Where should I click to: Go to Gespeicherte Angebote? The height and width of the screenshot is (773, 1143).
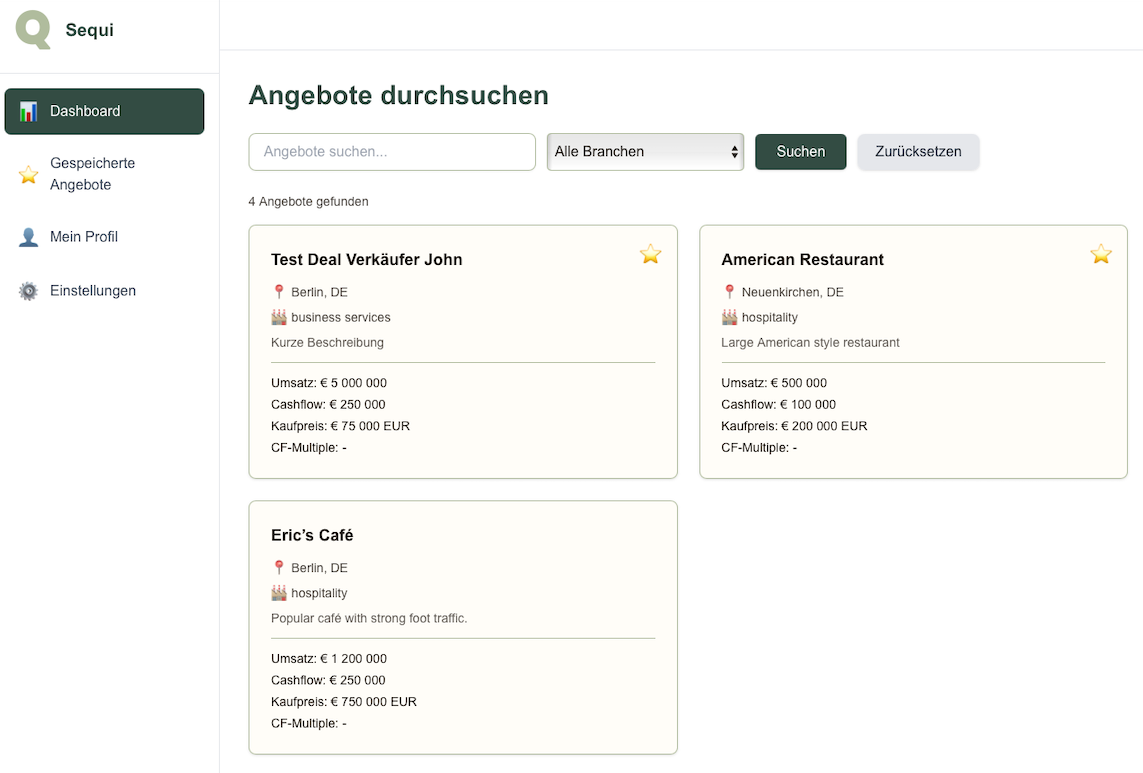click(x=92, y=174)
